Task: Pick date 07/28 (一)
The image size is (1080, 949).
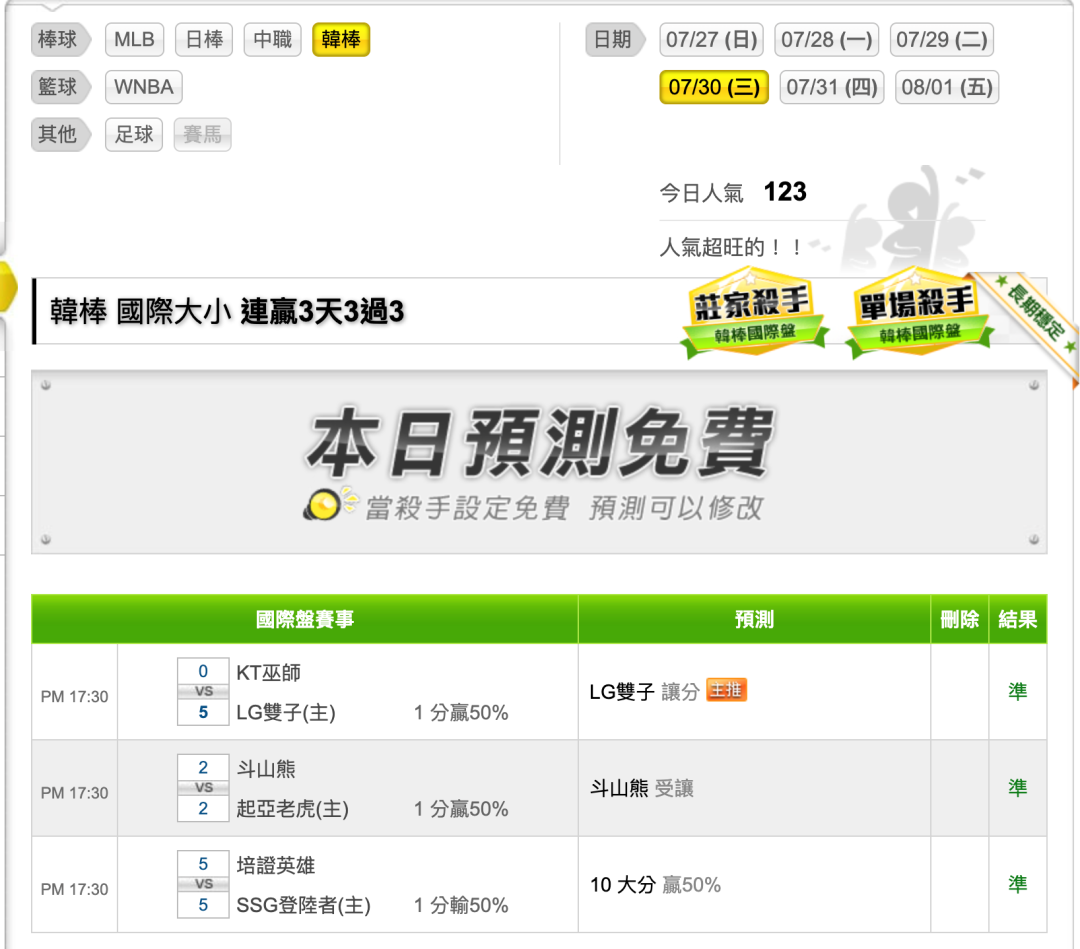Action: [x=827, y=39]
